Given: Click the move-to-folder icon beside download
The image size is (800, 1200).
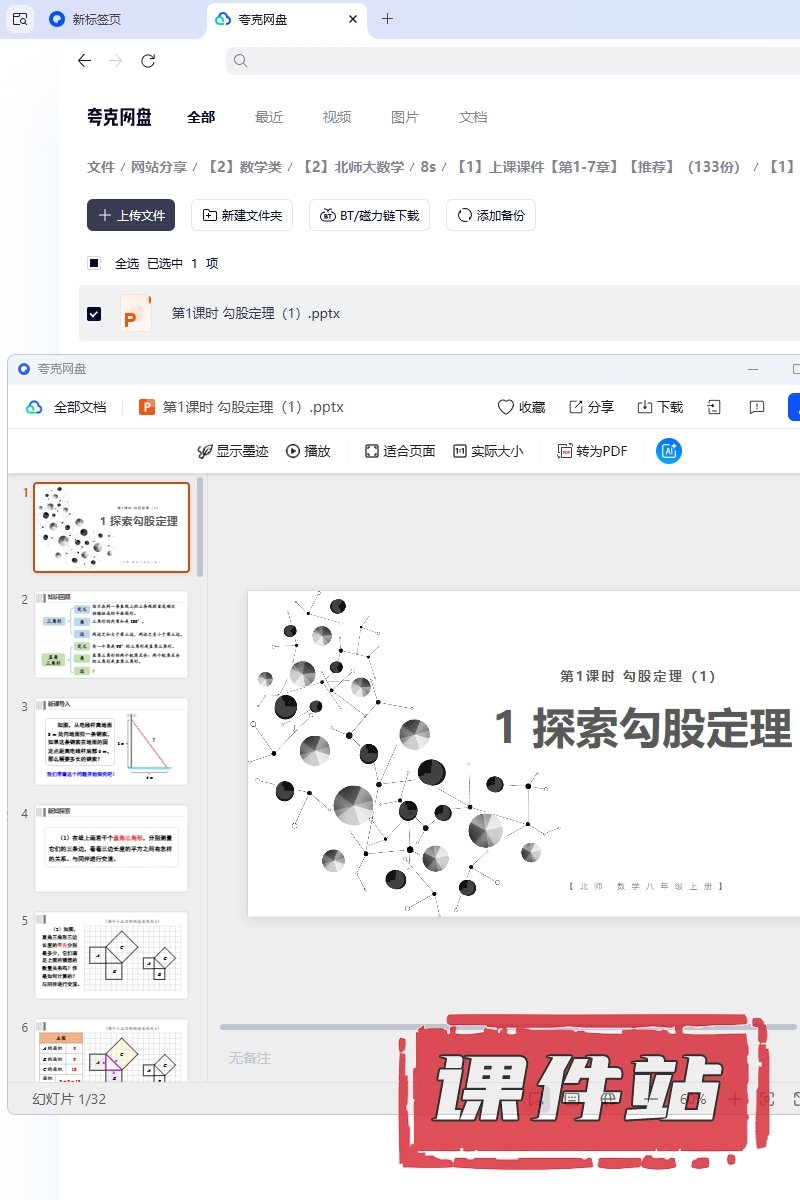Looking at the screenshot, I should tap(714, 407).
